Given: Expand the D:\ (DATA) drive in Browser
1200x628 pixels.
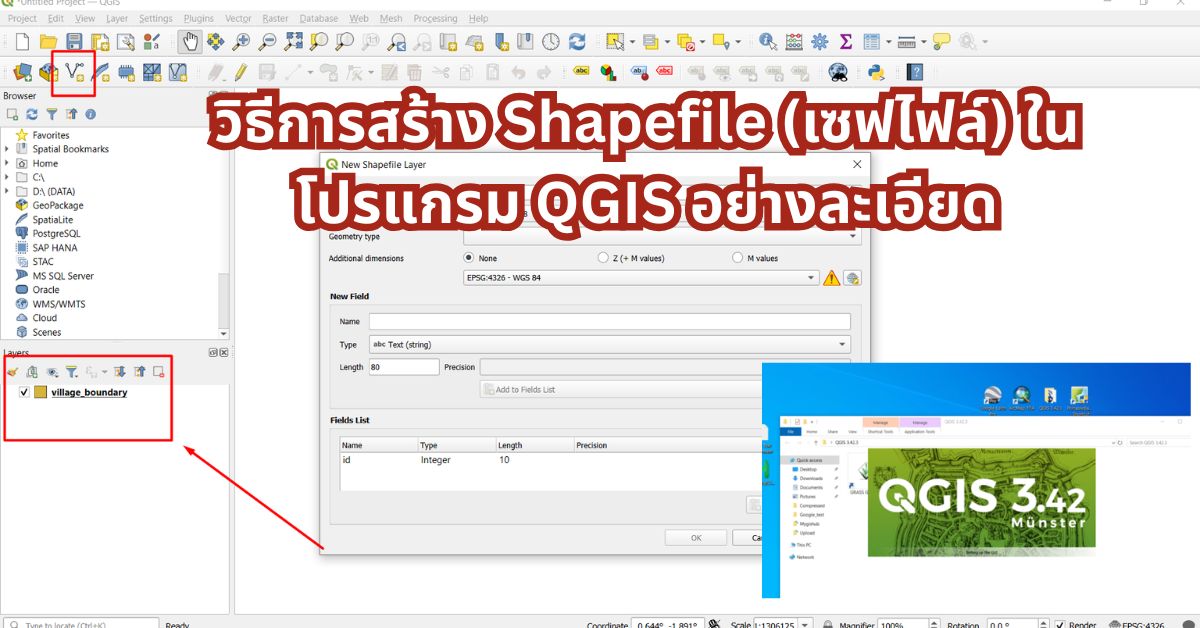Looking at the screenshot, I should click(7, 191).
